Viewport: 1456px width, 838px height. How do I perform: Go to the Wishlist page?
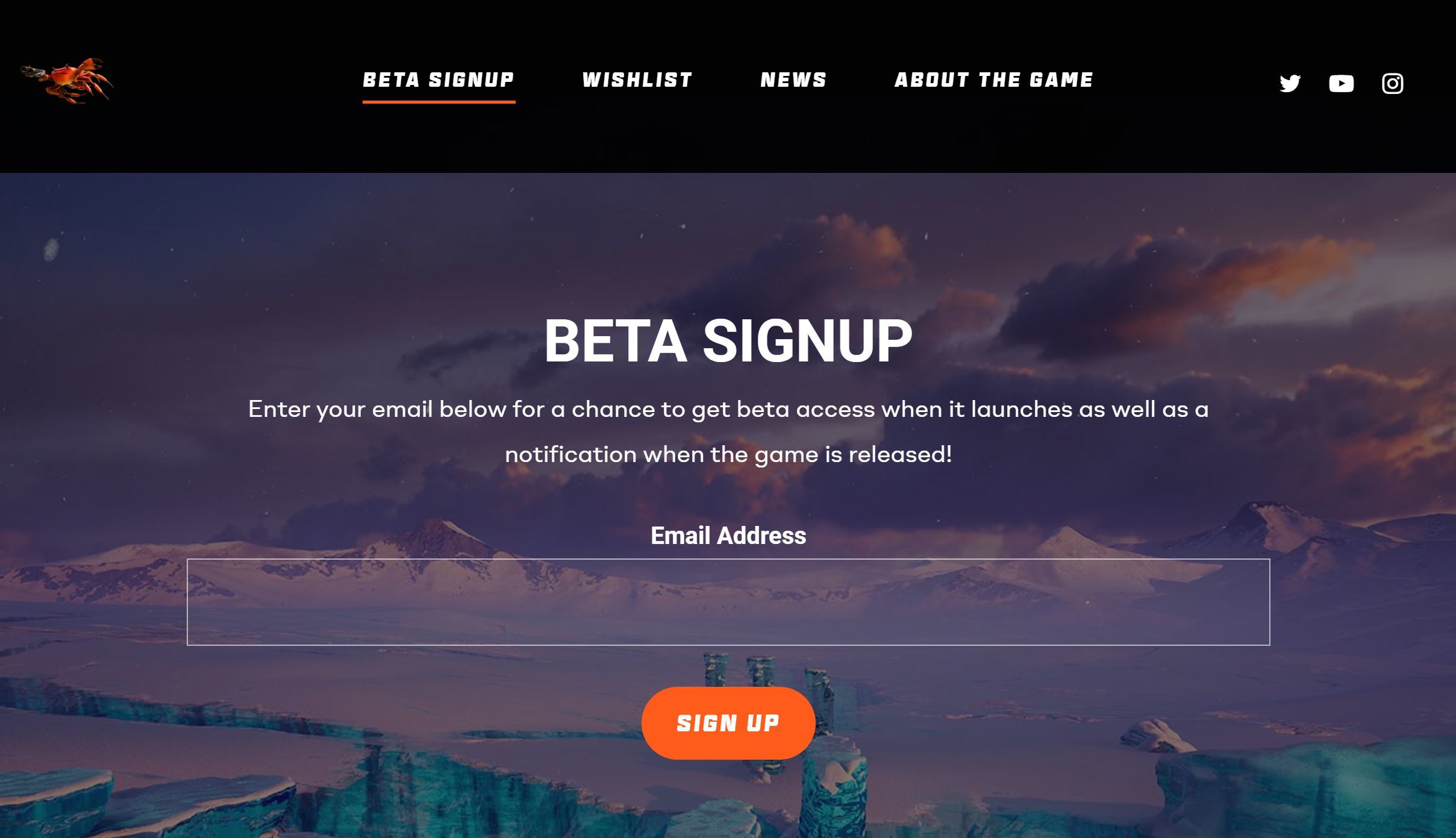tap(637, 80)
